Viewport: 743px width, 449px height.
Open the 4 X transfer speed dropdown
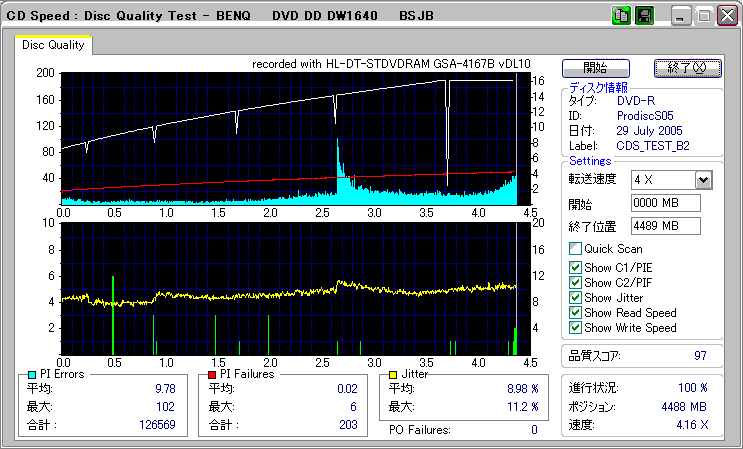703,179
